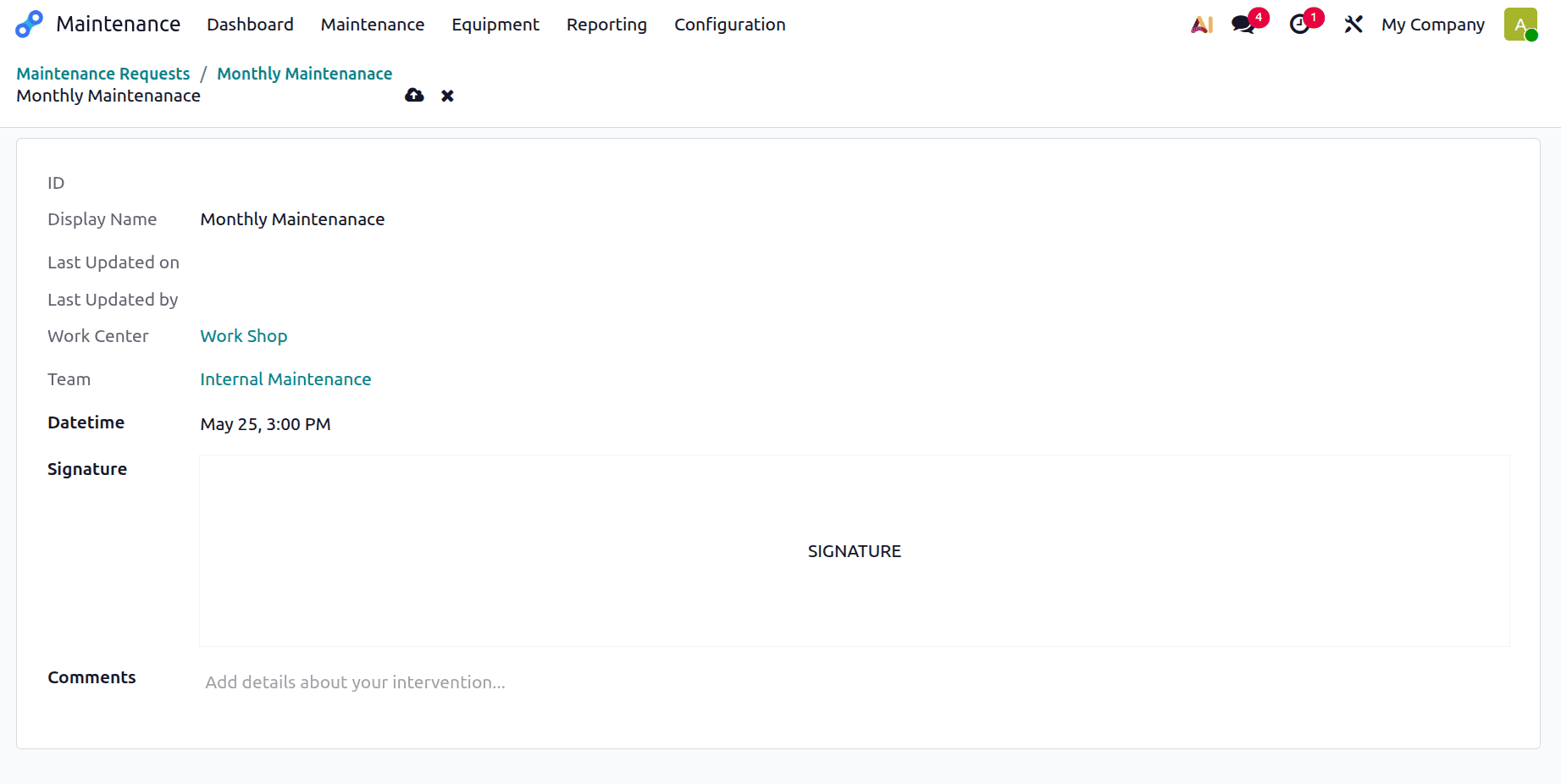1561x784 pixels.
Task: Open the Work Shop work center link
Action: (x=244, y=336)
